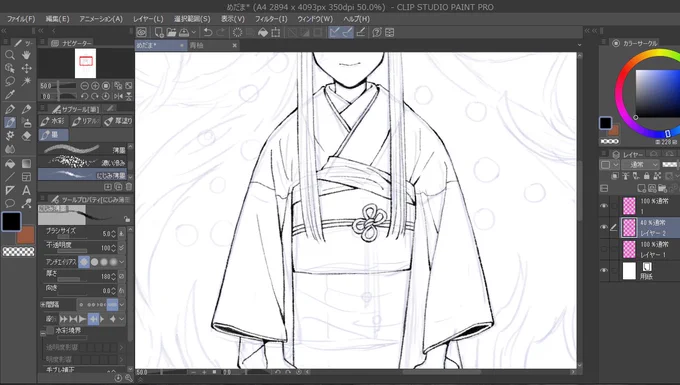
Task: Open CLIP STUDIO launcher icon in command bar
Action: [141, 33]
